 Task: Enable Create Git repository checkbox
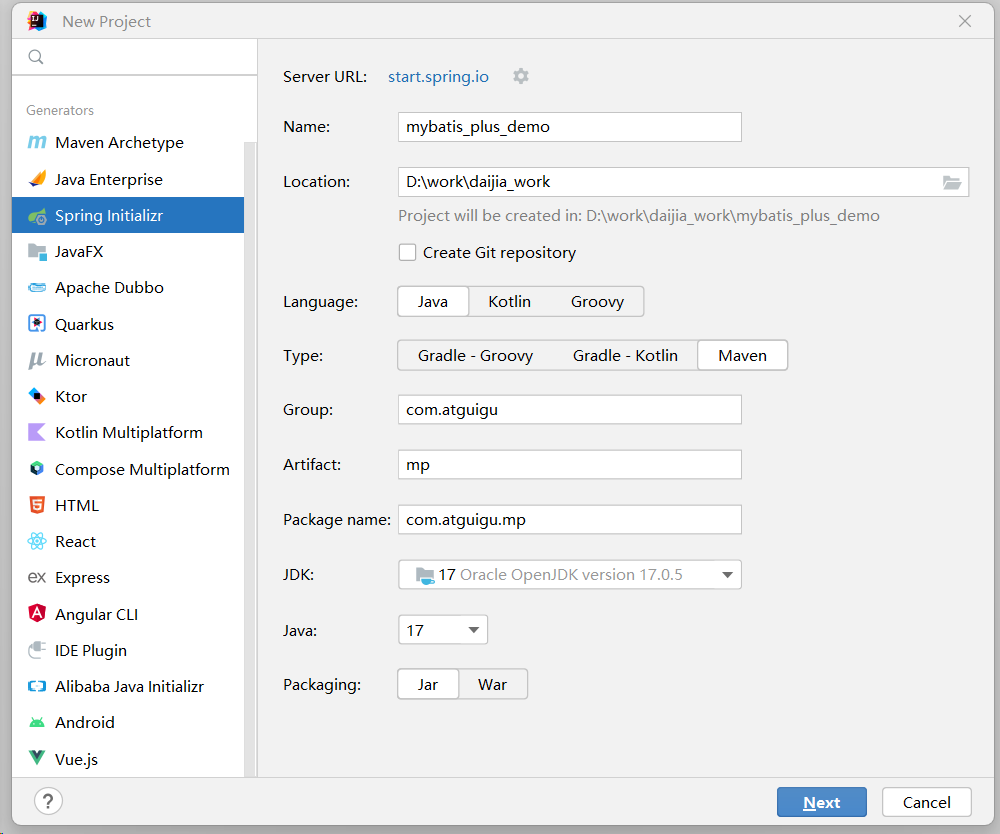tap(408, 252)
